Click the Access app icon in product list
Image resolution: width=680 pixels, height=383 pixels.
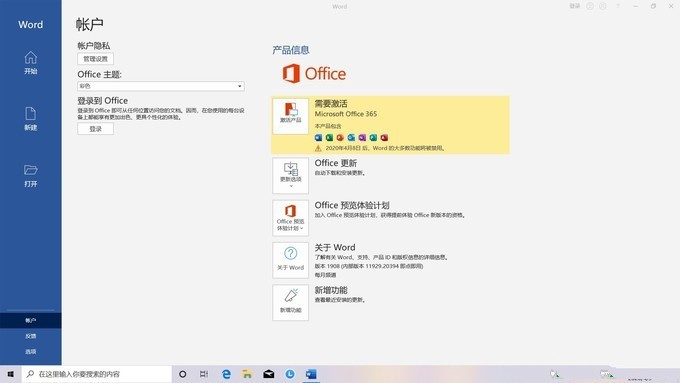pyautogui.click(x=384, y=137)
